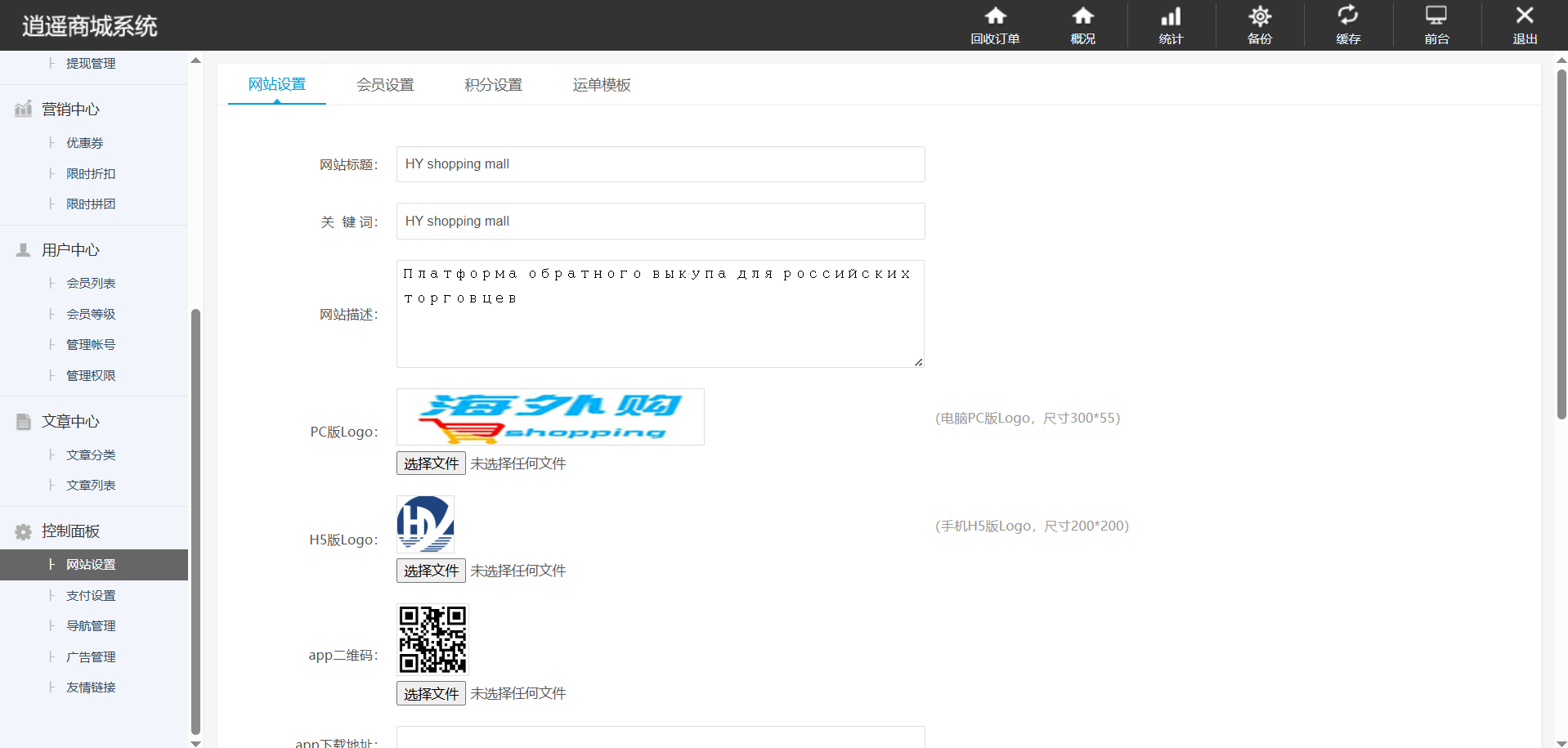The width and height of the screenshot is (1568, 748).
Task: Choose file for PC版Logo upload
Action: 431,464
